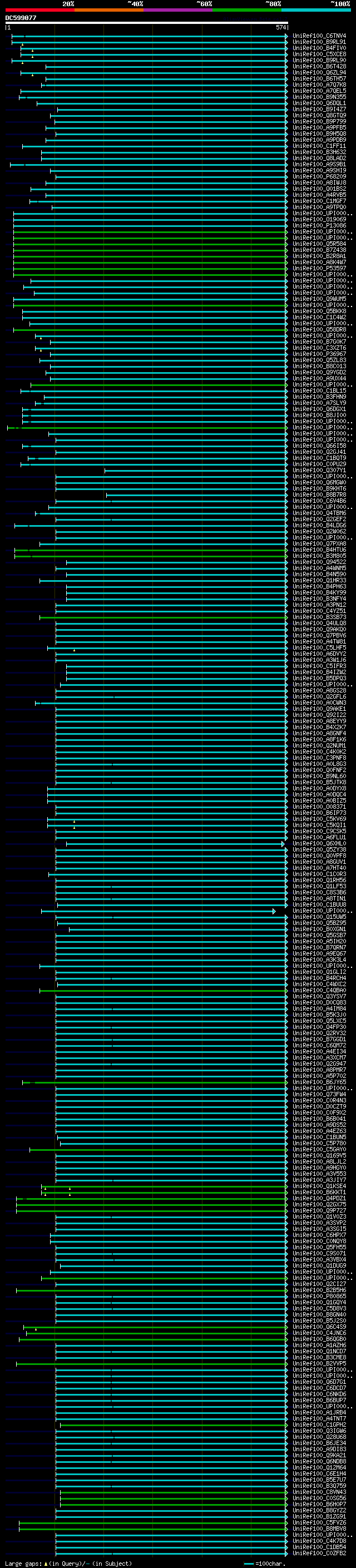Click hit label UniRef100_Q7PBV6
Image resolution: width=356 pixels, height=1568 pixels.
pyautogui.click(x=319, y=635)
